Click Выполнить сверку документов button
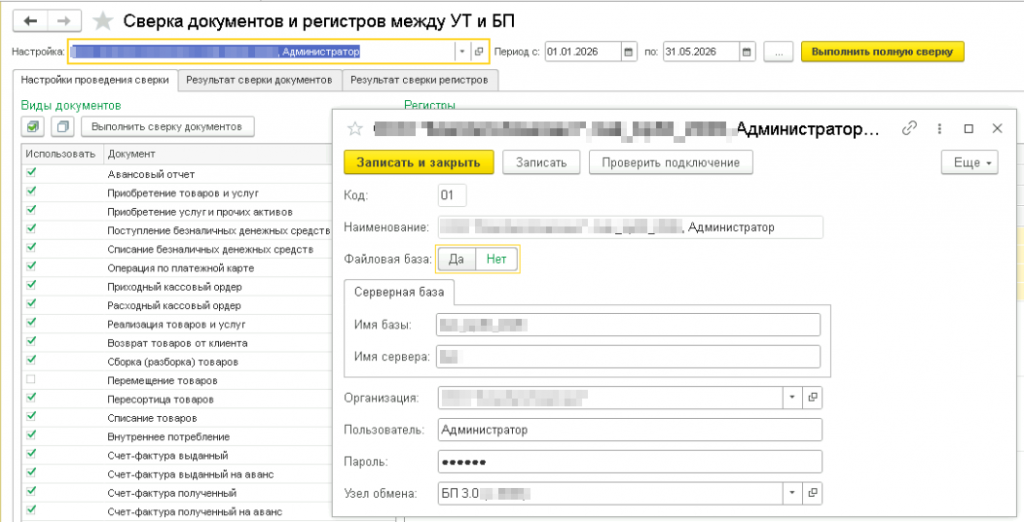The image size is (1024, 522). pos(167,127)
